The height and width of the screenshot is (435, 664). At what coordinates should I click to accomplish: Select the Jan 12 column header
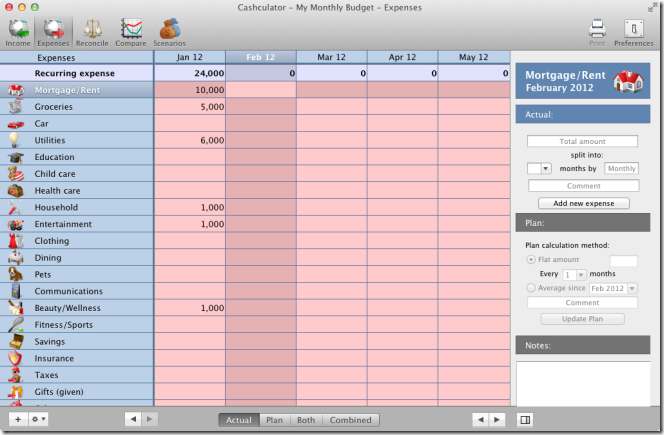tap(190, 57)
